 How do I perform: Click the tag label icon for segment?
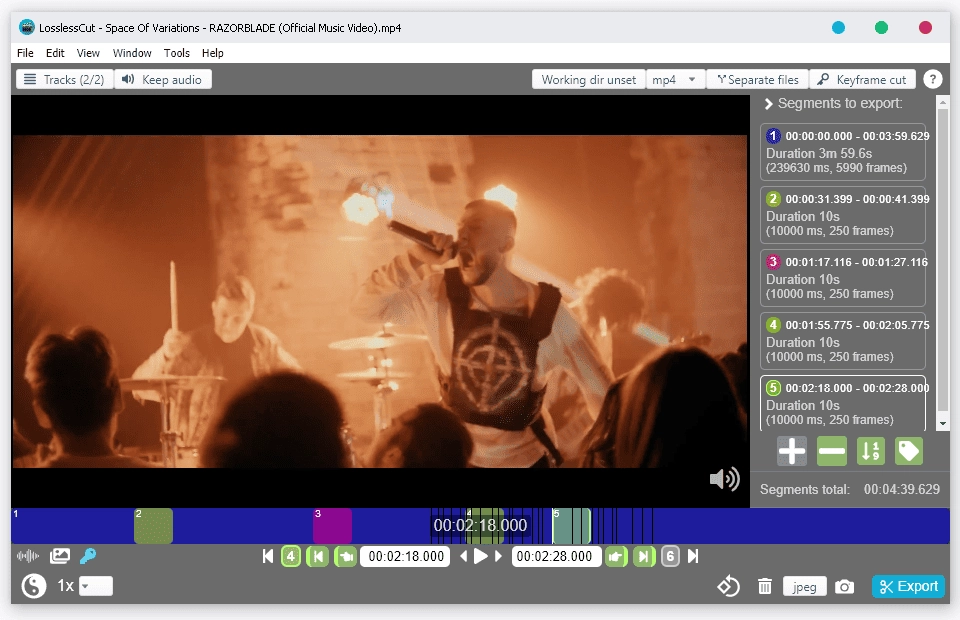[909, 452]
